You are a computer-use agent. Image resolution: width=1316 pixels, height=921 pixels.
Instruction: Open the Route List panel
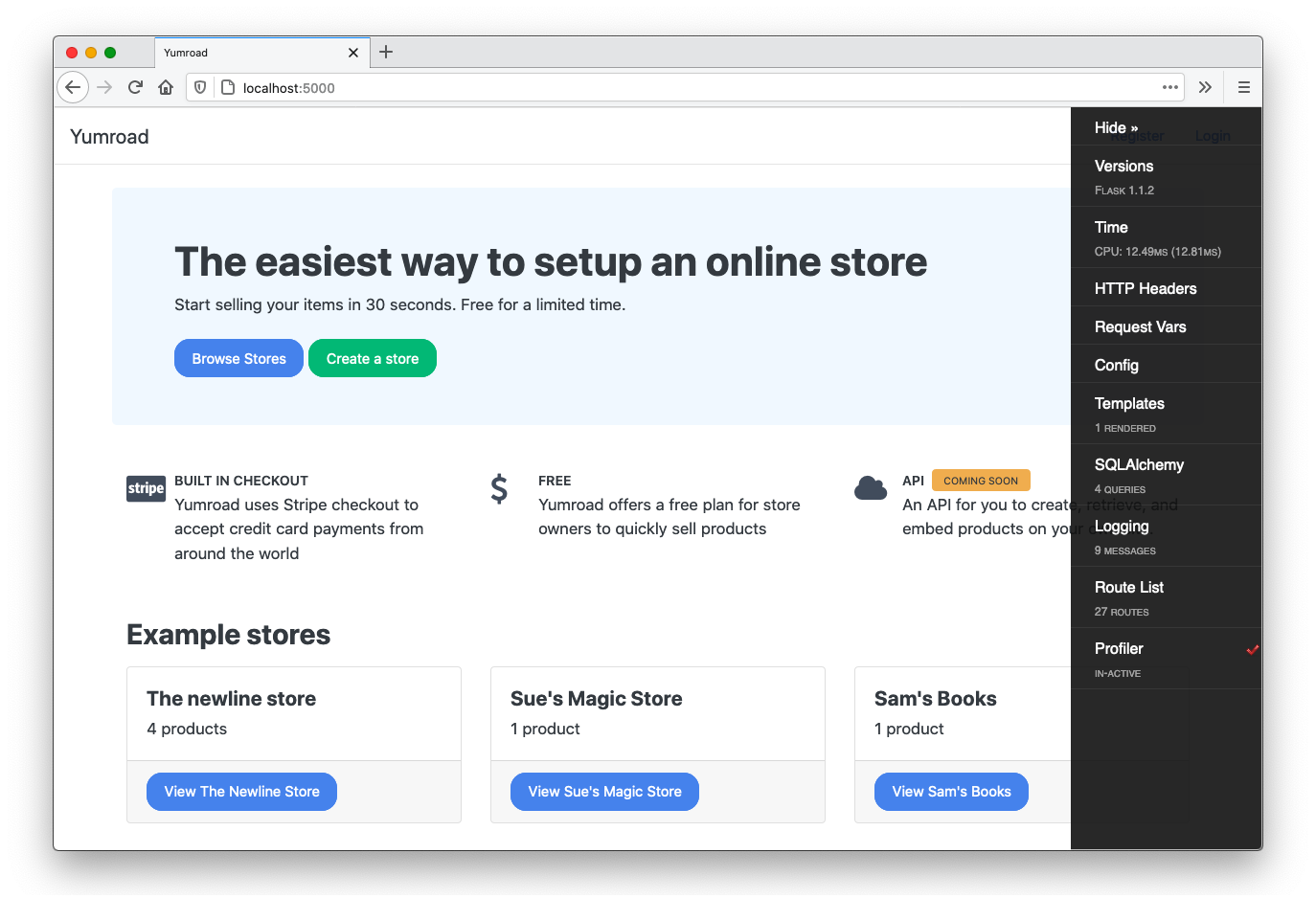coord(1166,597)
